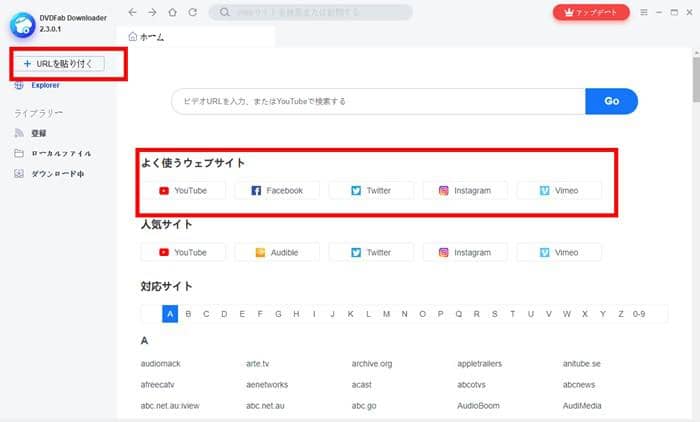
Task: Click the video URL input field
Action: [x=378, y=101]
